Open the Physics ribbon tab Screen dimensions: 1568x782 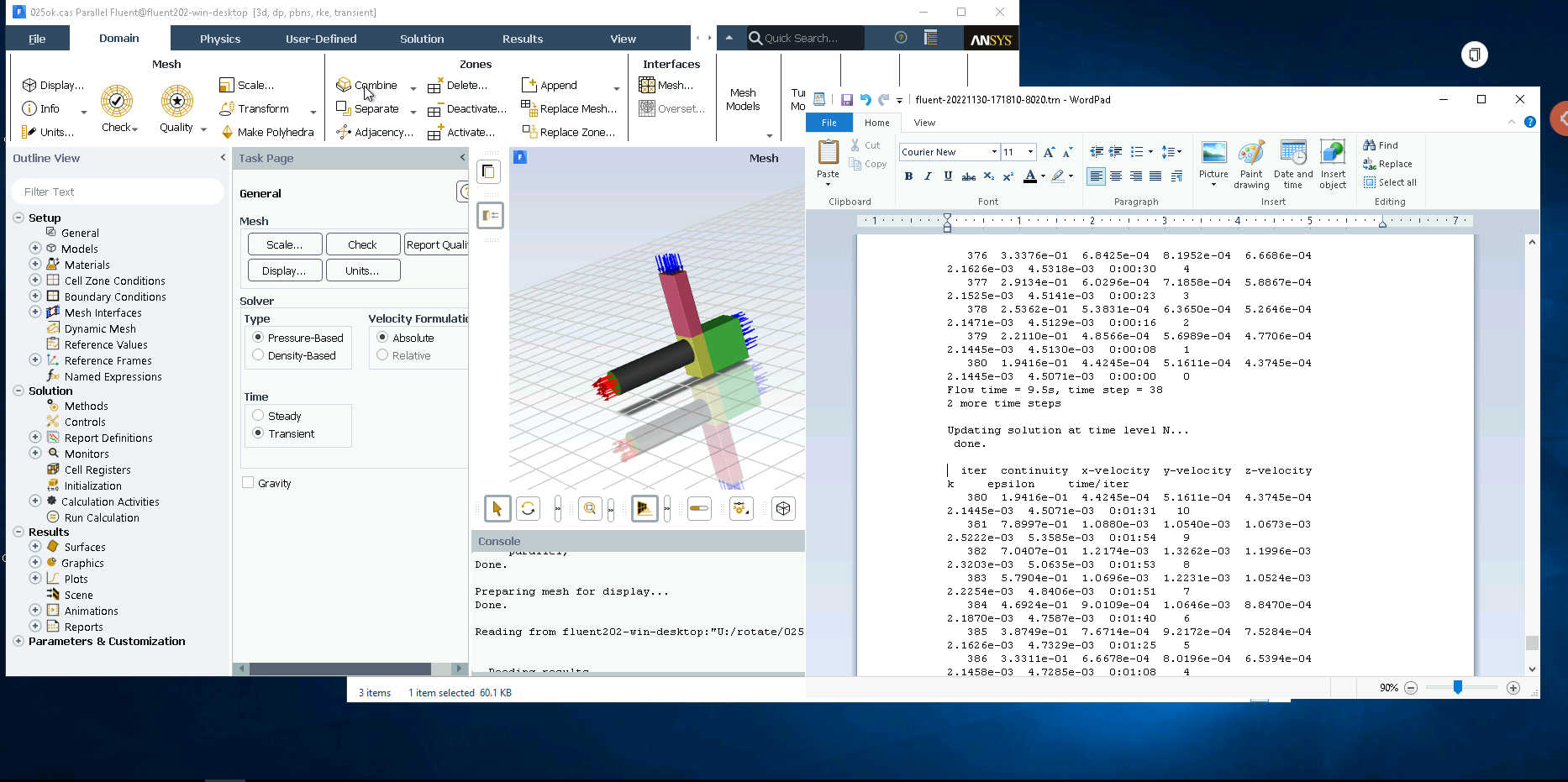point(220,39)
